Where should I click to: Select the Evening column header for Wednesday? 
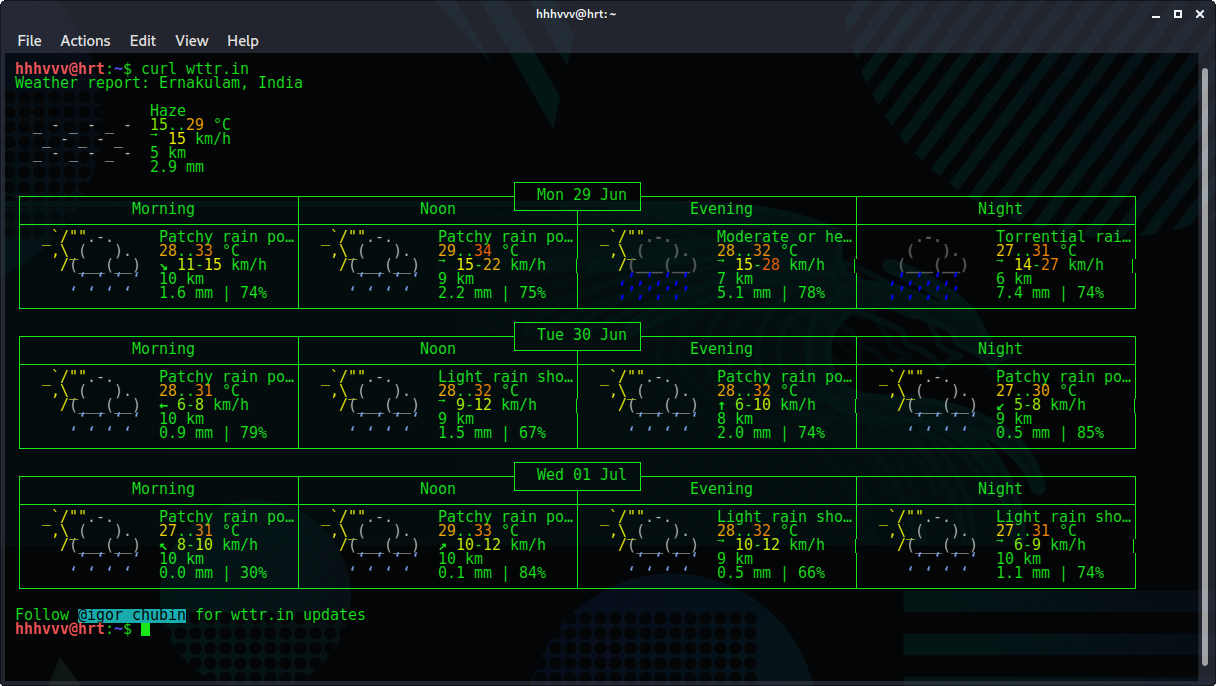coord(721,488)
